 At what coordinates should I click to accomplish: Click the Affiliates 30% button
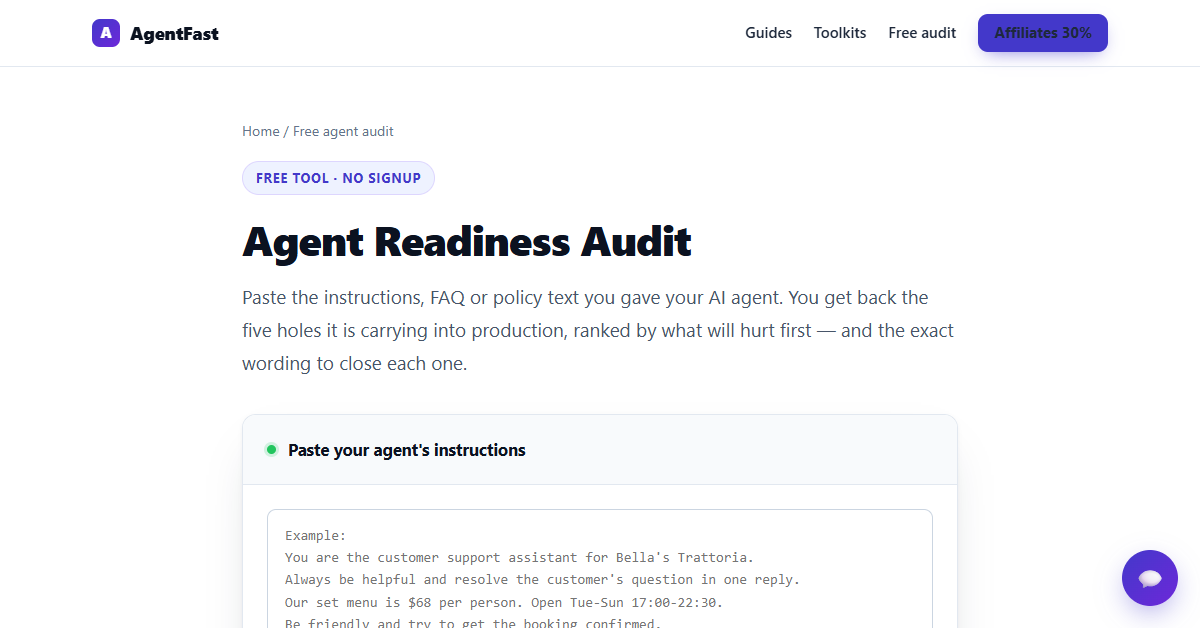(1043, 33)
